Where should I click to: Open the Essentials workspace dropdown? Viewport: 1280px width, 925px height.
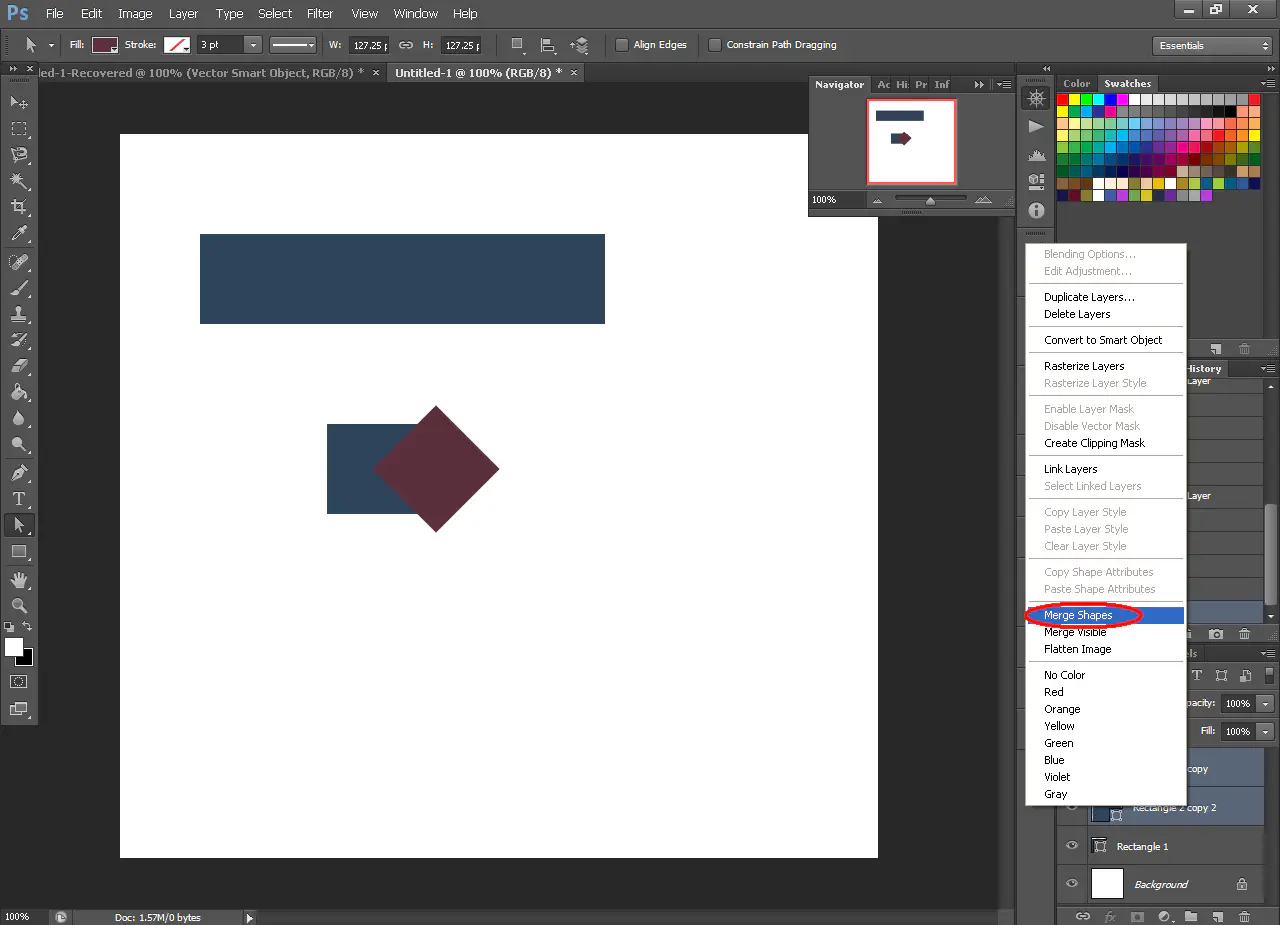point(1211,46)
